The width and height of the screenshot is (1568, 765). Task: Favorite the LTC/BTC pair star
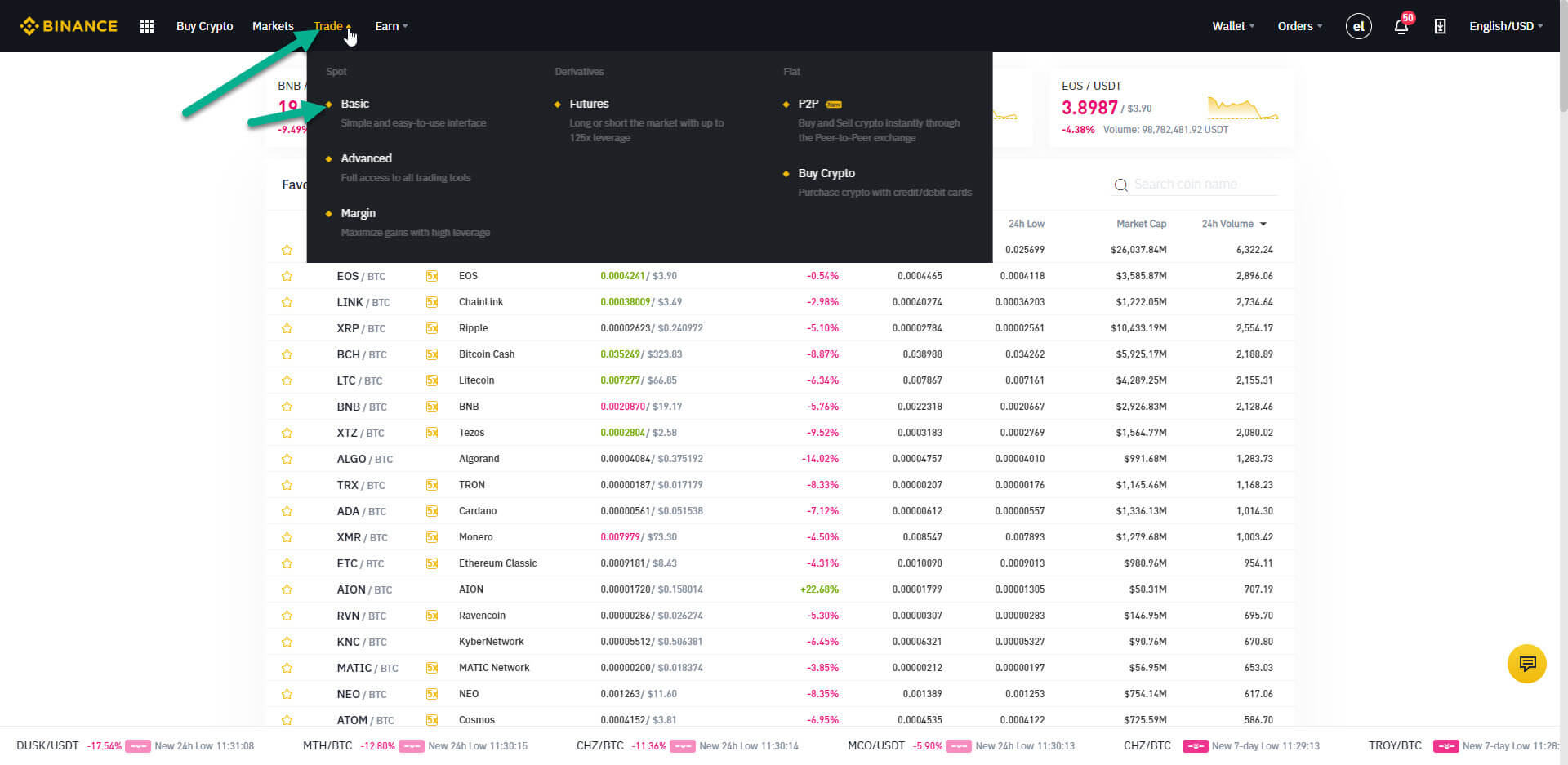click(287, 380)
